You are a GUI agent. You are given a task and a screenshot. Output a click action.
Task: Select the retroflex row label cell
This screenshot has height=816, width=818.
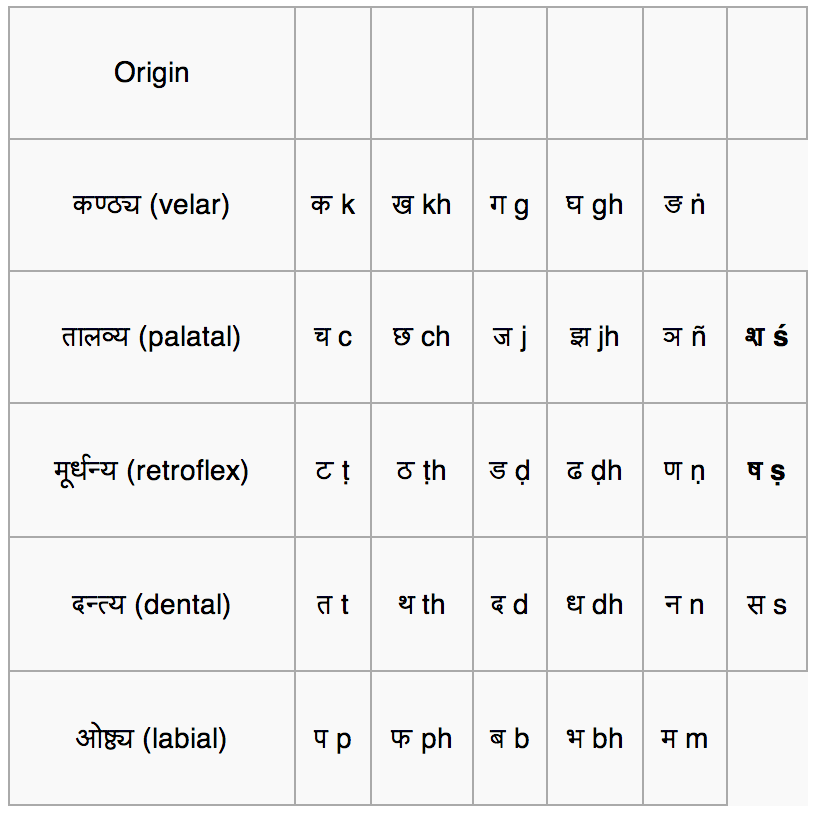tap(152, 470)
